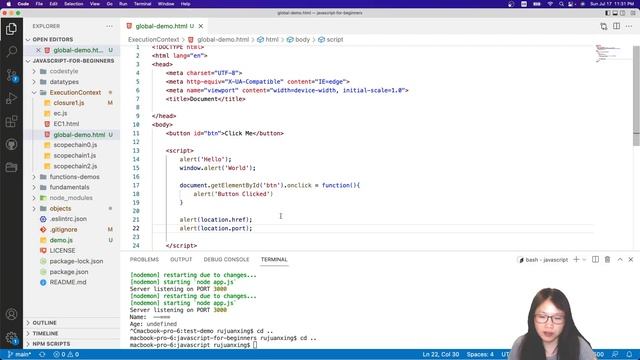Click the main branch status item

19,354
